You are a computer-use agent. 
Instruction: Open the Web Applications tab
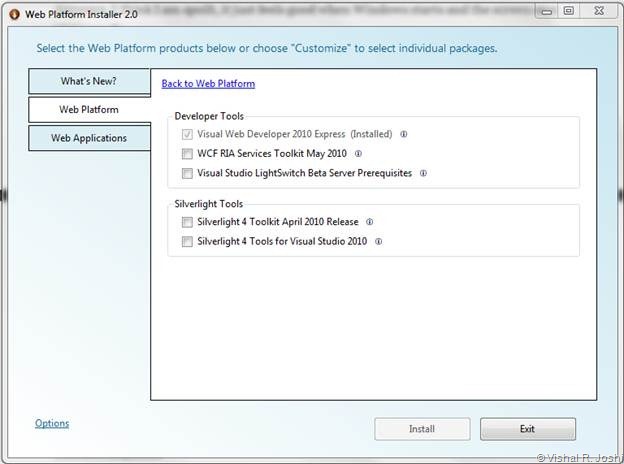89,138
